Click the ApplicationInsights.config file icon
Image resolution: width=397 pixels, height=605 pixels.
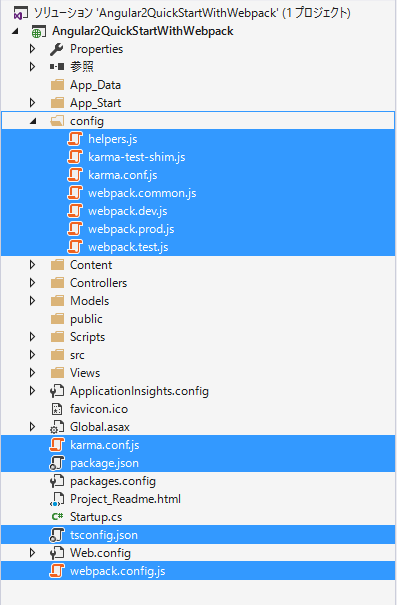[x=57, y=391]
